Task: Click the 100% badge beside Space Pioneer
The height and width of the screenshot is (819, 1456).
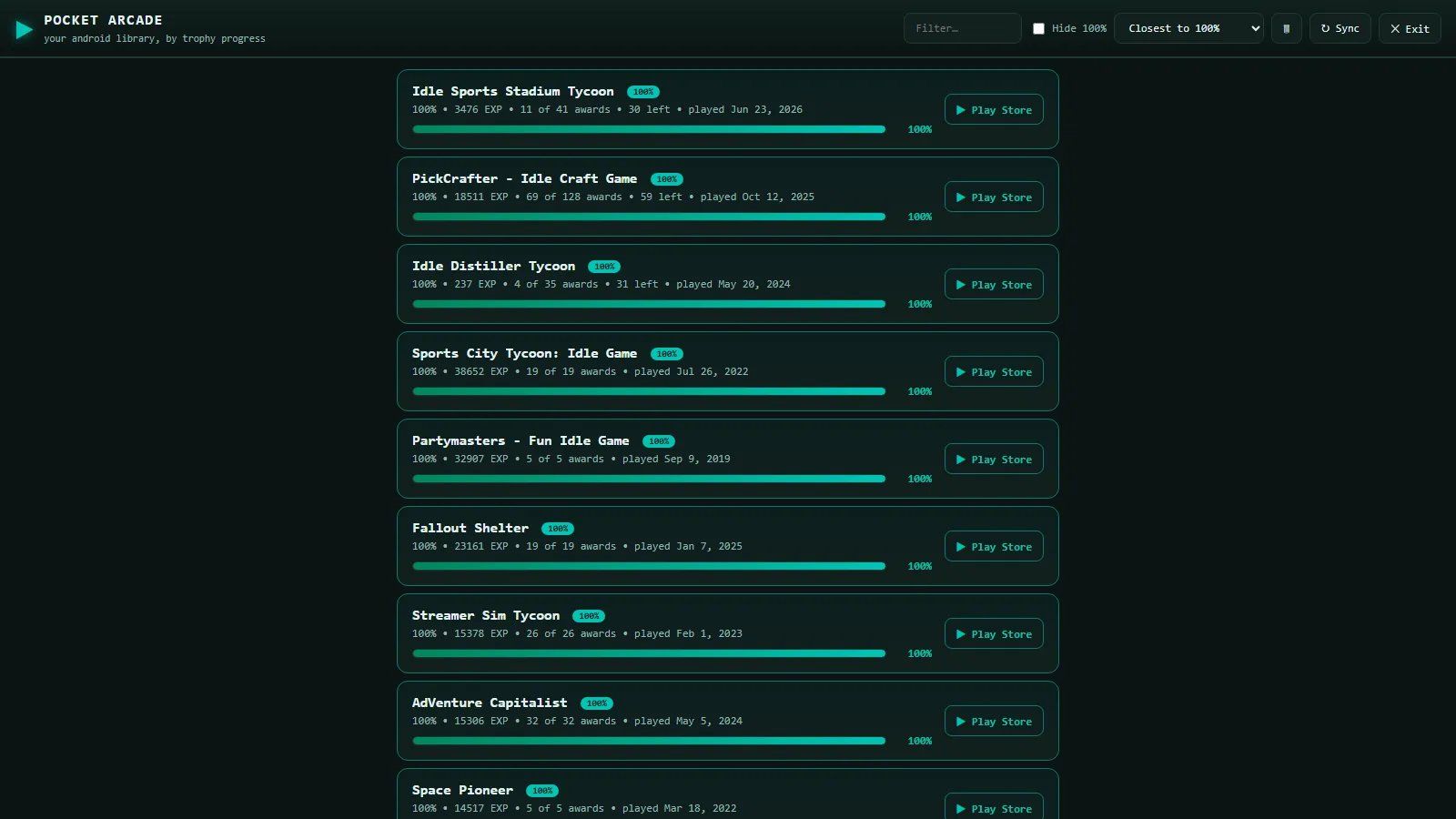Action: (542, 791)
